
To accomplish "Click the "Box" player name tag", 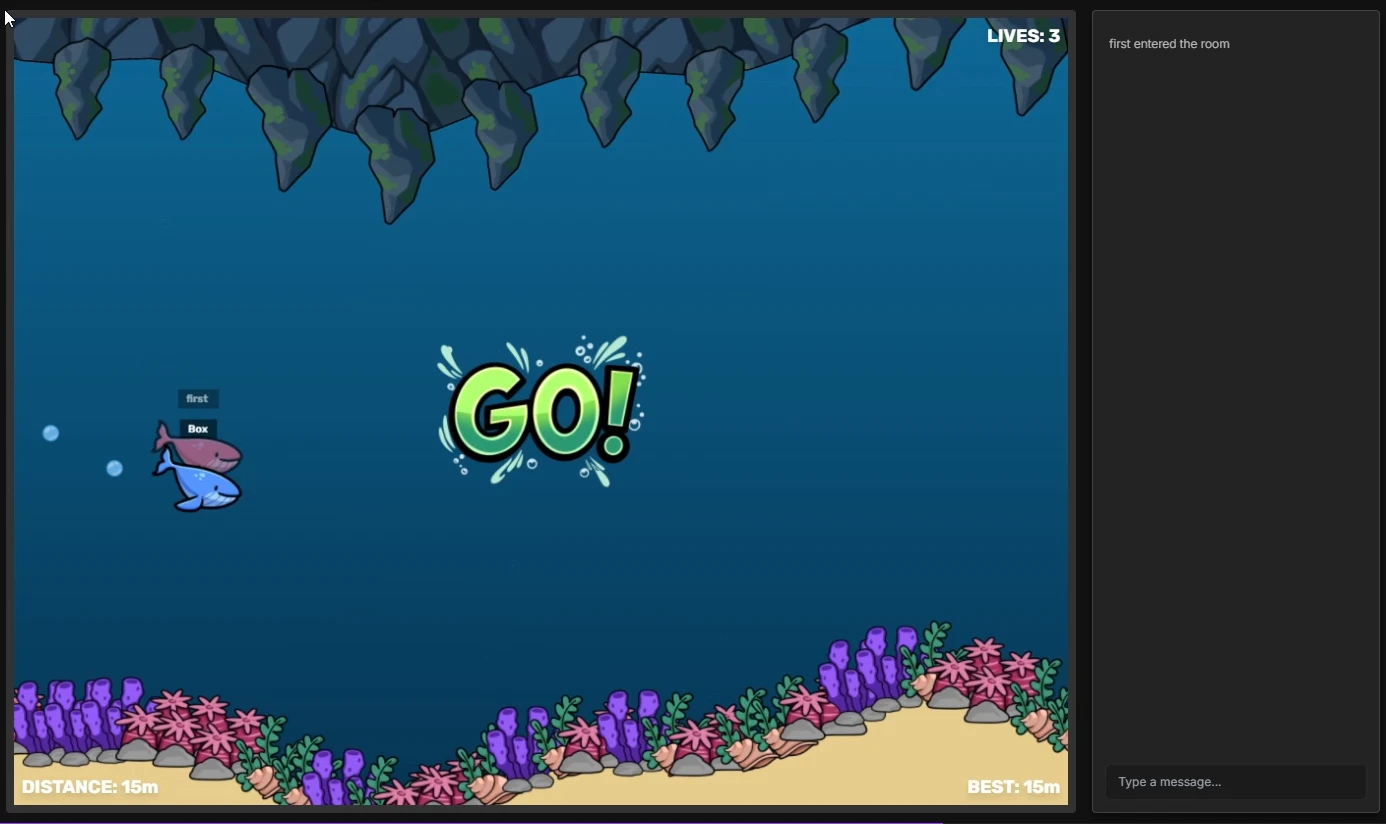I will [x=198, y=429].
